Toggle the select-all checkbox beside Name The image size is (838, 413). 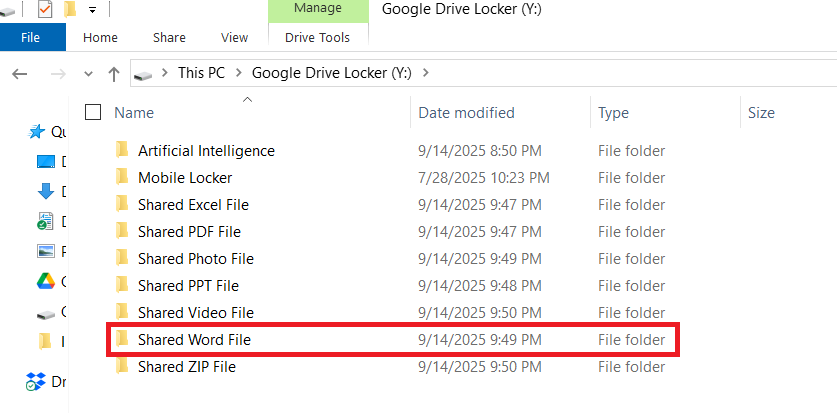(x=93, y=113)
